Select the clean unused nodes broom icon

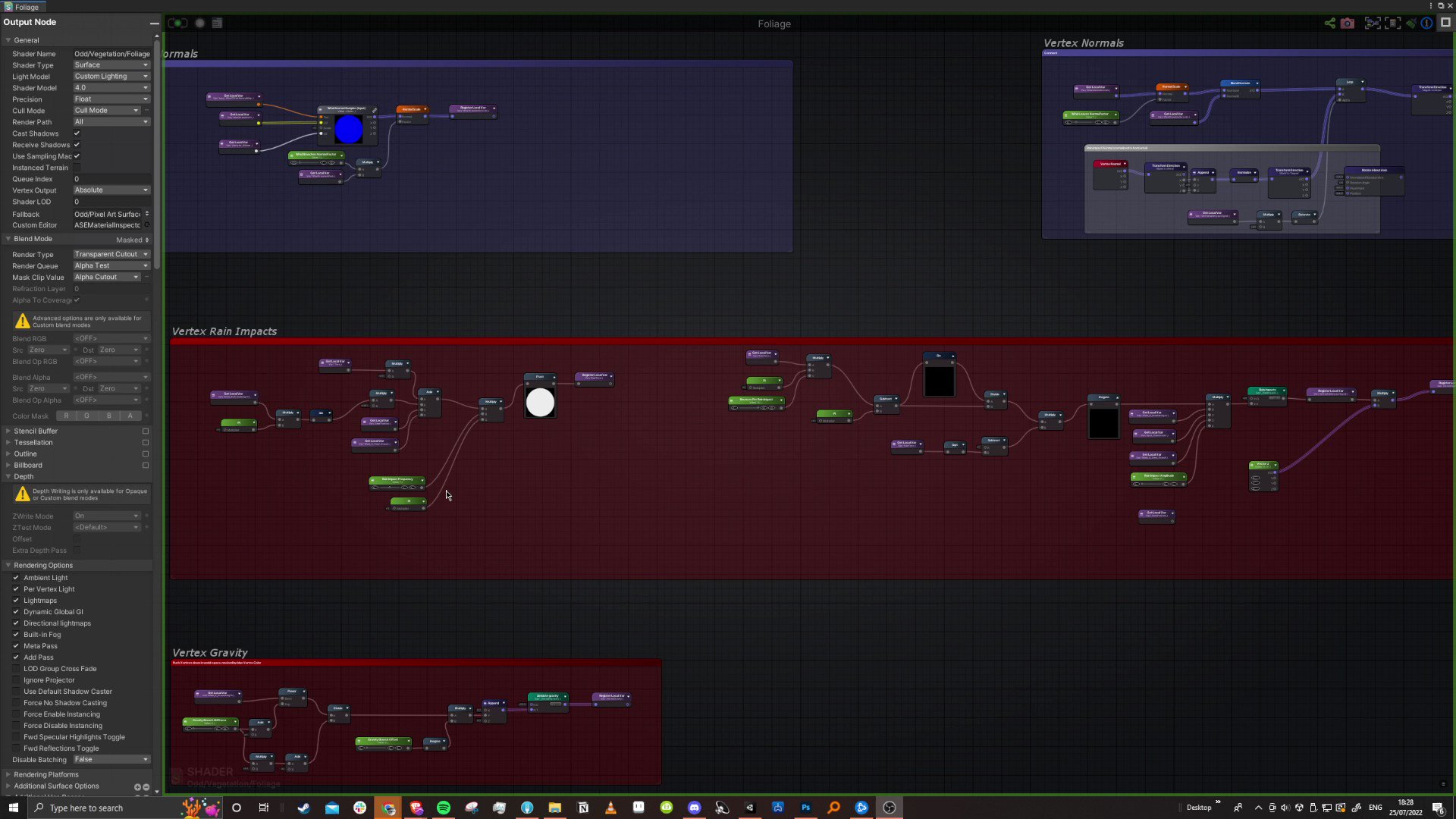(x=1411, y=23)
